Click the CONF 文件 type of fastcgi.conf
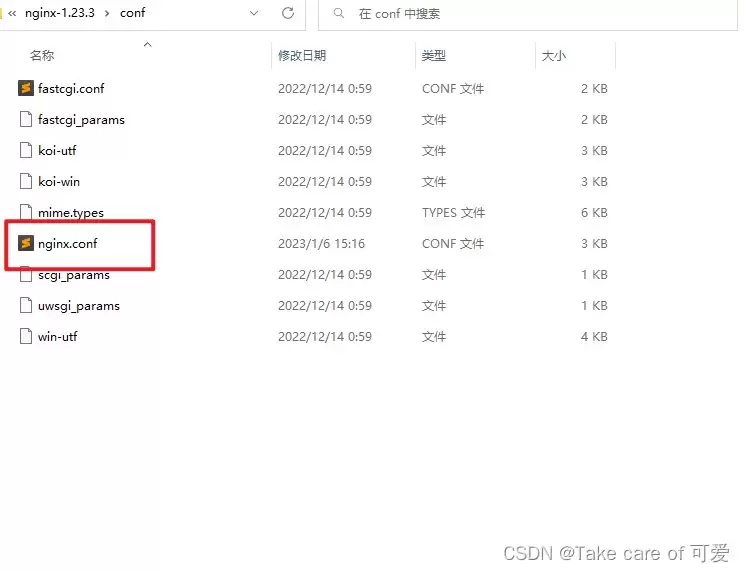The image size is (744, 572). point(453,89)
